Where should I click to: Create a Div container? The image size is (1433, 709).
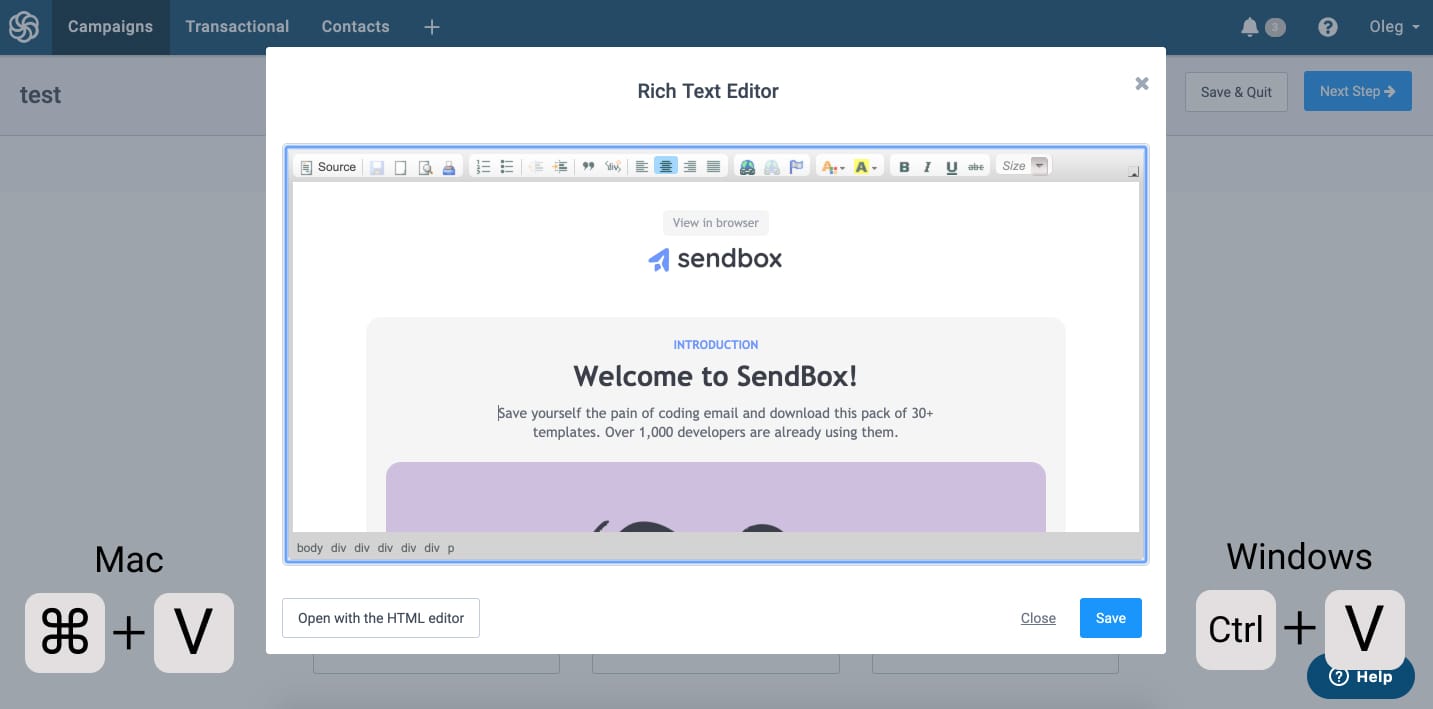613,167
